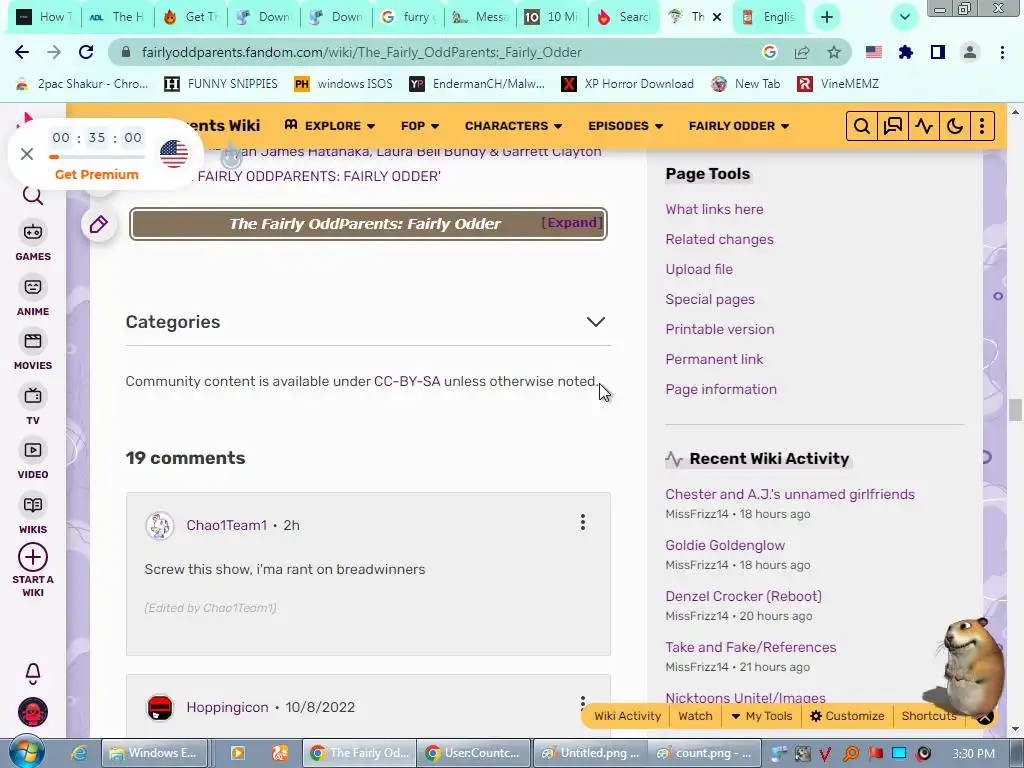The width and height of the screenshot is (1024, 768).
Task: Open the GAMES section in Fandom sidebar
Action: click(x=33, y=242)
